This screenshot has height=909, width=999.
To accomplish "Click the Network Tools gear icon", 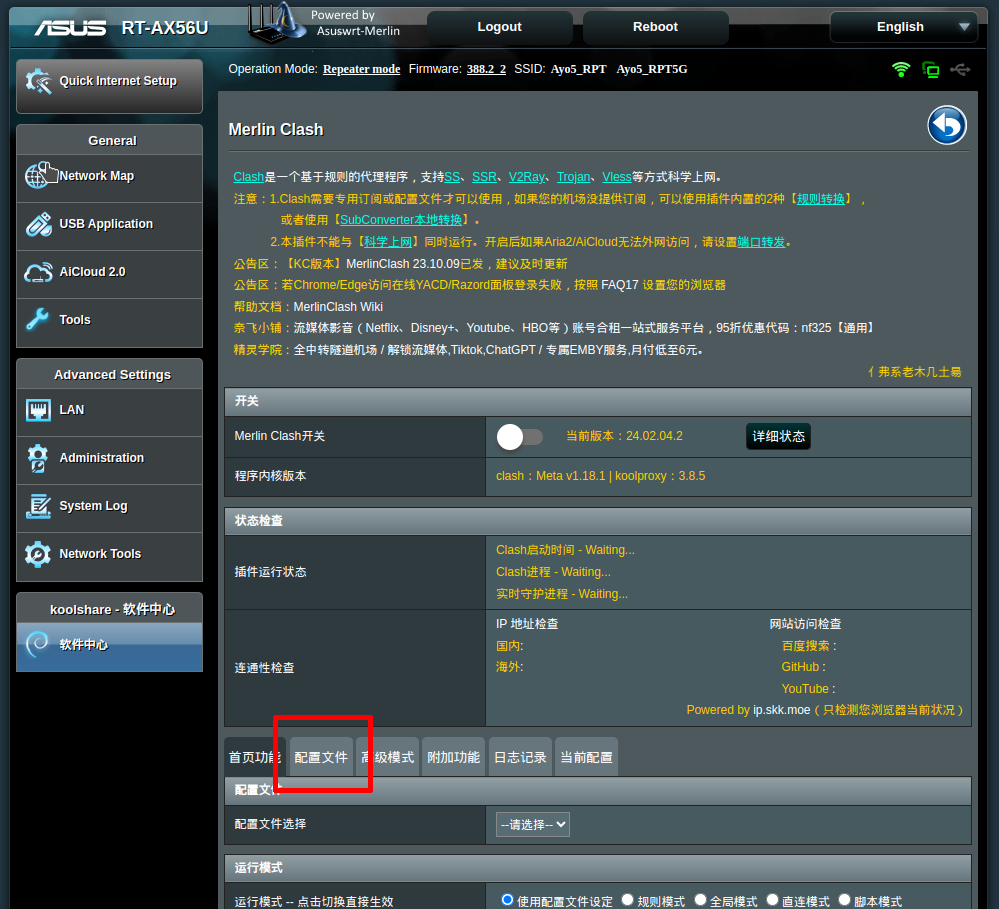I will click(38, 554).
